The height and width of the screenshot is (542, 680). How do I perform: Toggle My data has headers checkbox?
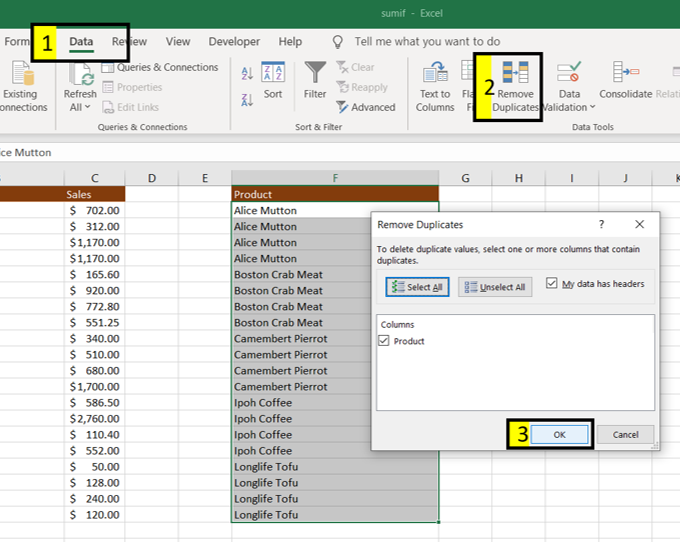pos(552,284)
